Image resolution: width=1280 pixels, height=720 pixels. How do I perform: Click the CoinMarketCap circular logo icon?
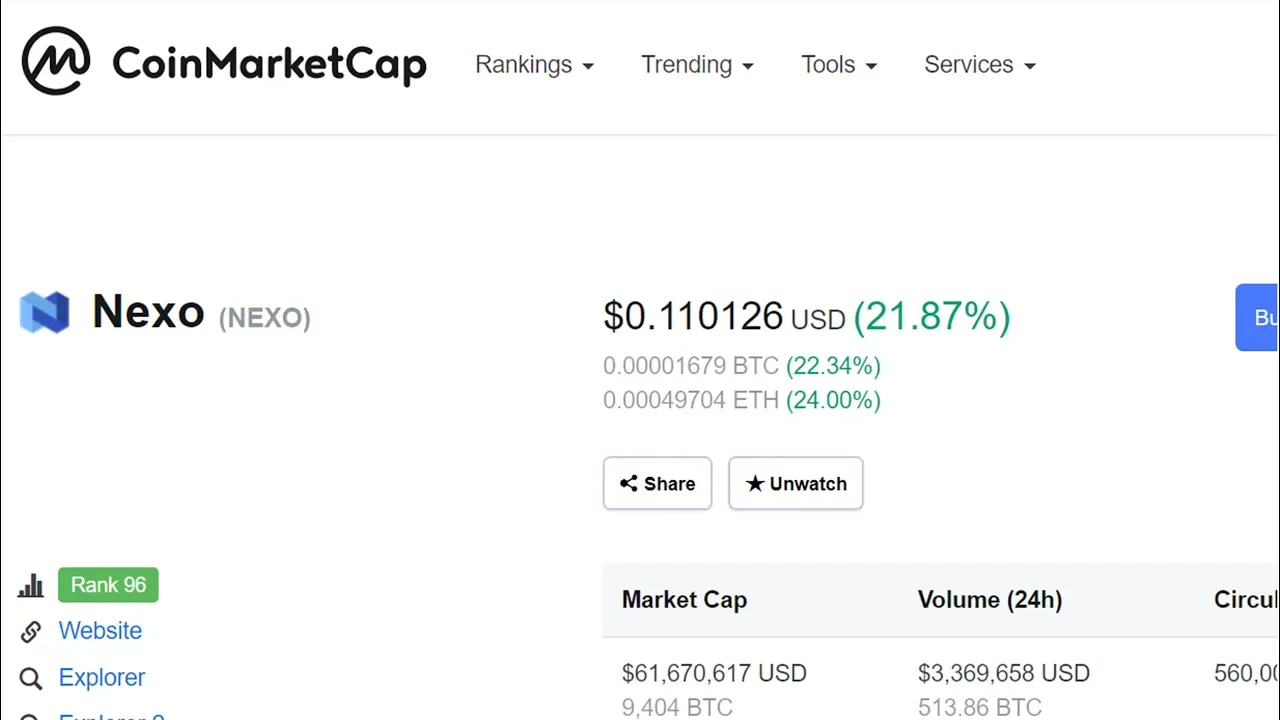click(56, 62)
